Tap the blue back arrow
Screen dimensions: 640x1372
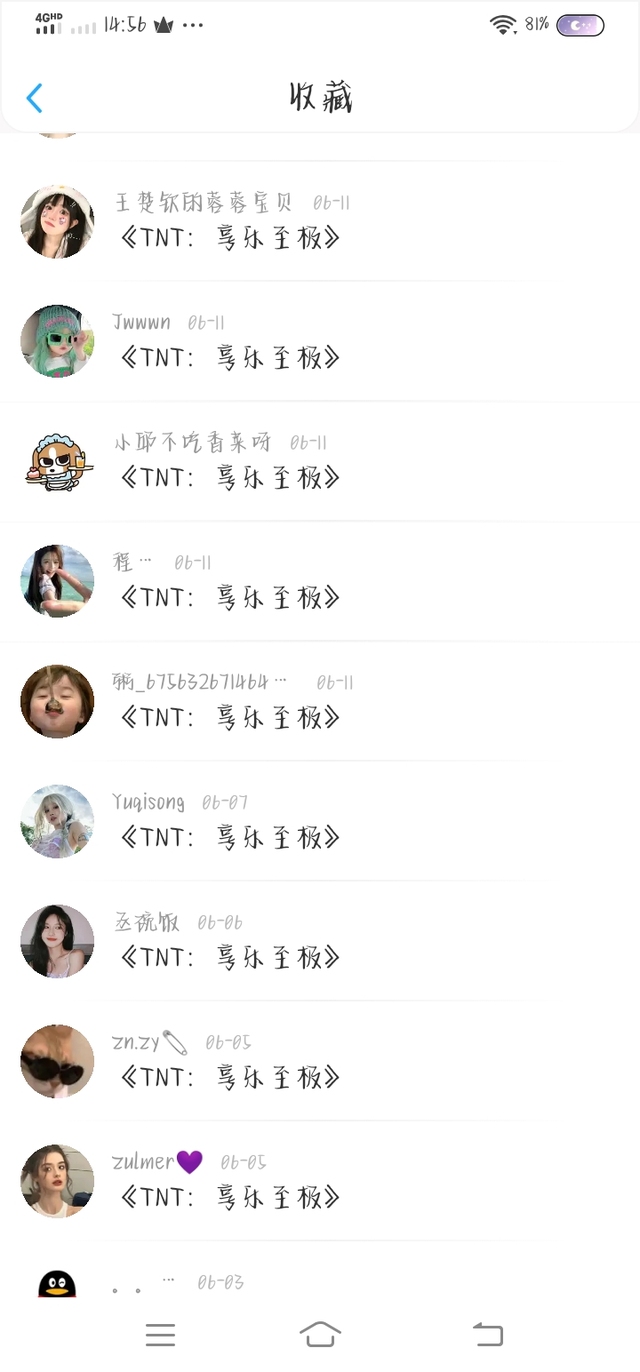click(35, 98)
